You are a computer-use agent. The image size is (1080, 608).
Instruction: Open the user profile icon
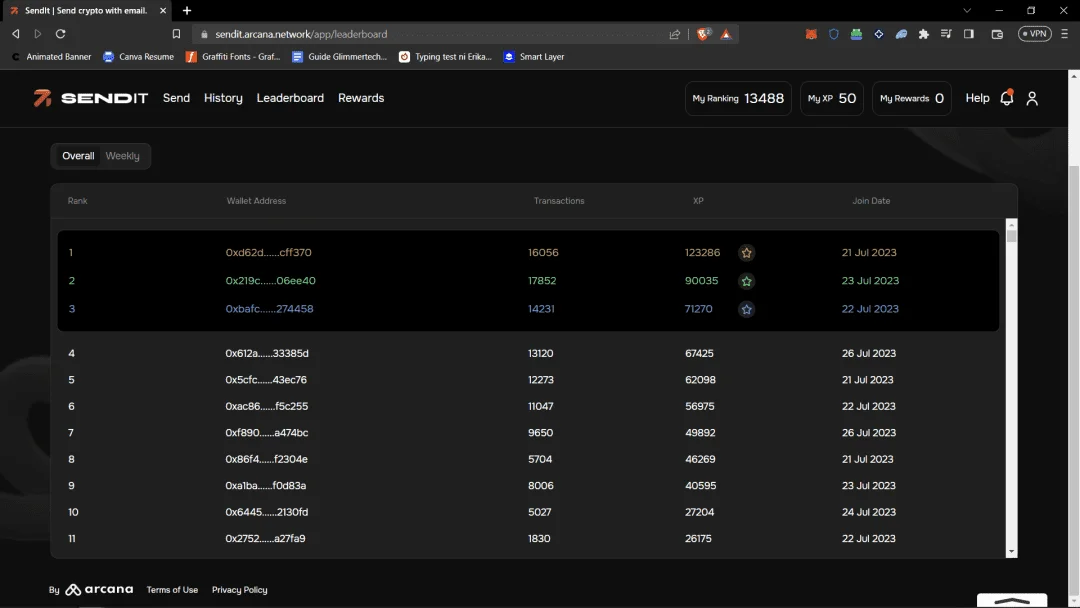1032,98
